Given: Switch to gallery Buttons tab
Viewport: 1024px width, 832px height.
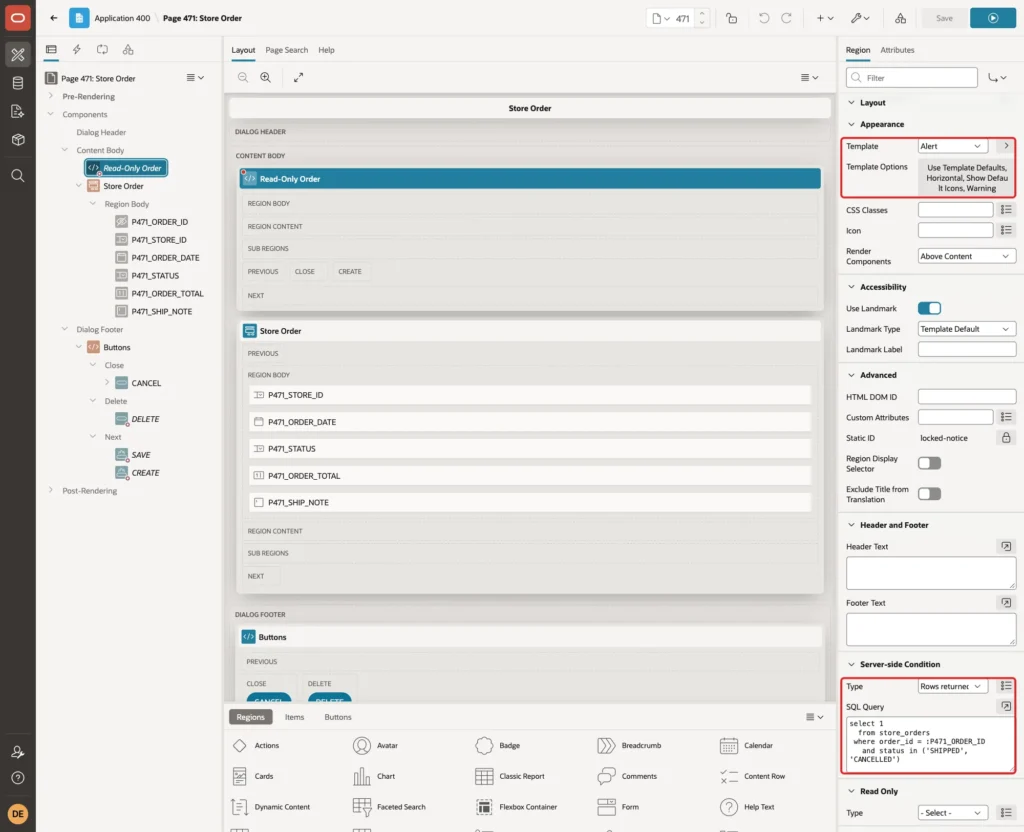Looking at the screenshot, I should tap(338, 716).
